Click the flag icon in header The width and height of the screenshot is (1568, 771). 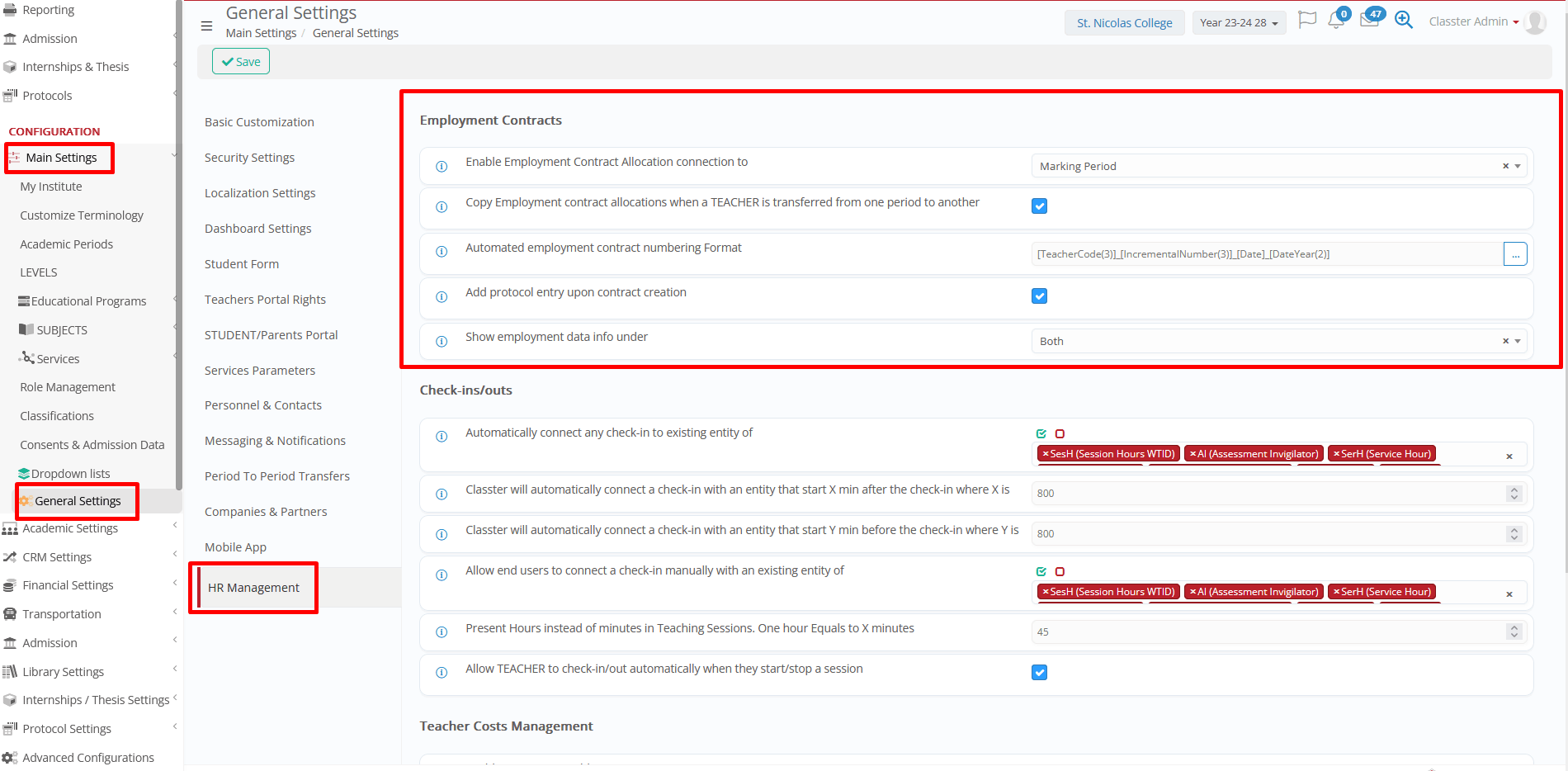click(x=1306, y=20)
